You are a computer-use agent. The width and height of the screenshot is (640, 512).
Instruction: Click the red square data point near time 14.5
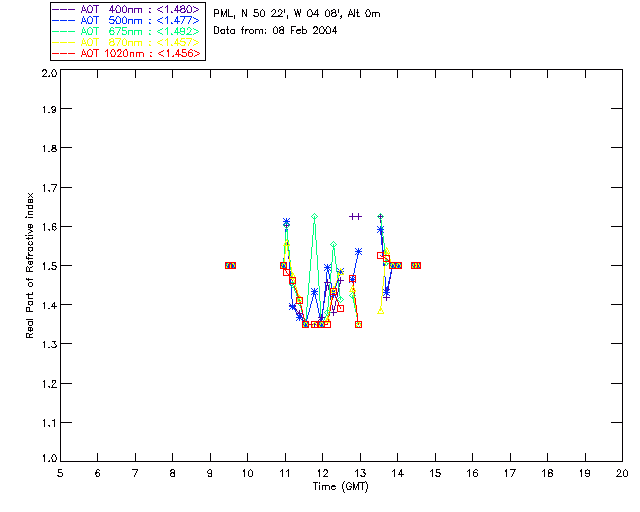coord(416,265)
